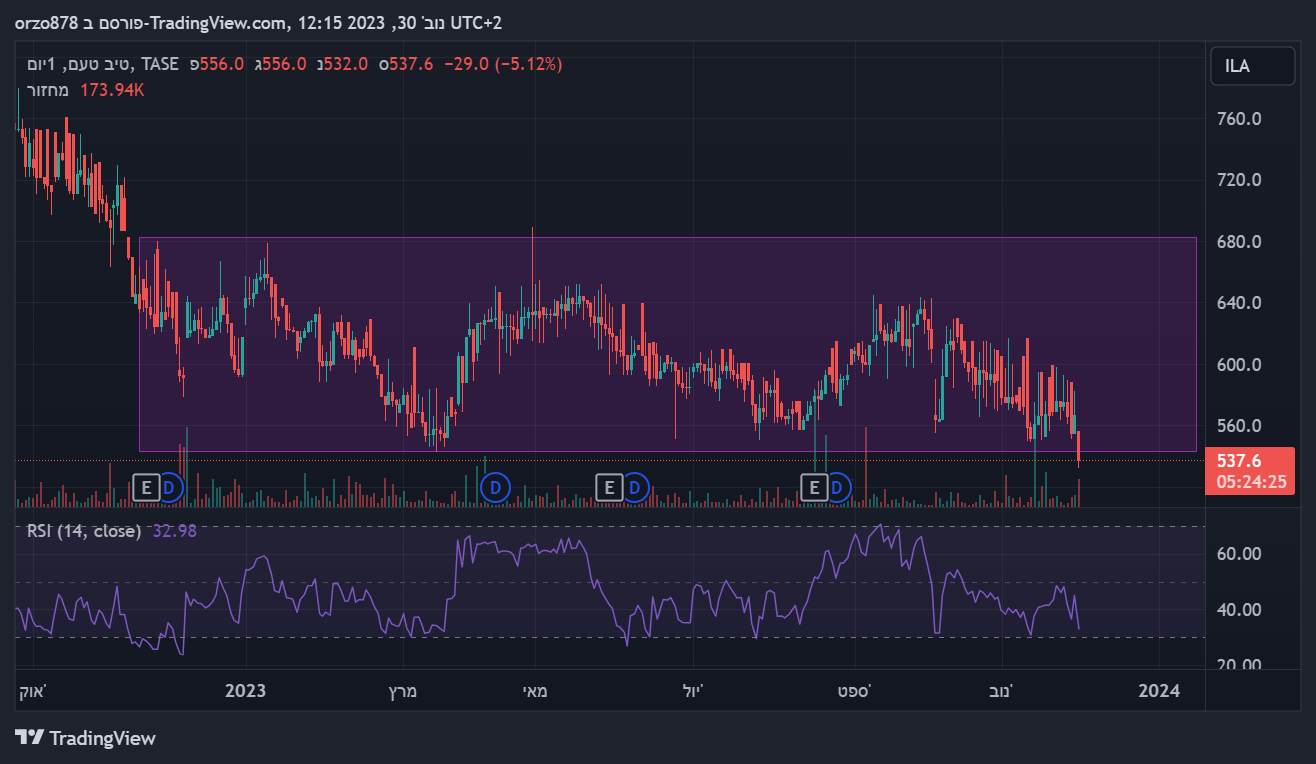Screen dimensions: 1316x764
Task: Click the red 537.6 current price label
Action: 1236,461
